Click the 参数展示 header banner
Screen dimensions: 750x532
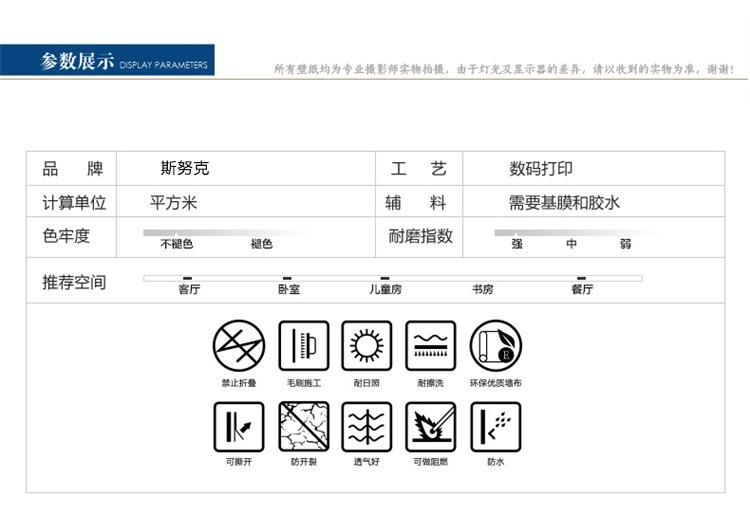[x=107, y=60]
